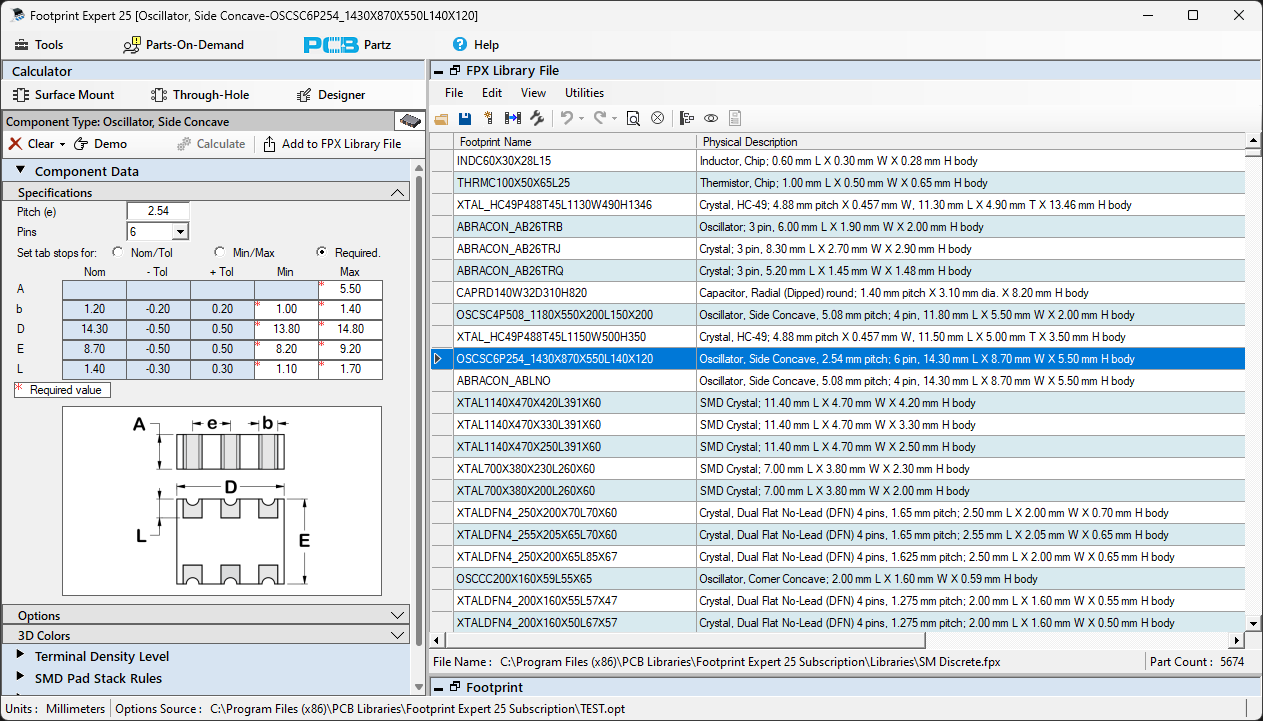Click the FPX Library File window icon

(455, 71)
